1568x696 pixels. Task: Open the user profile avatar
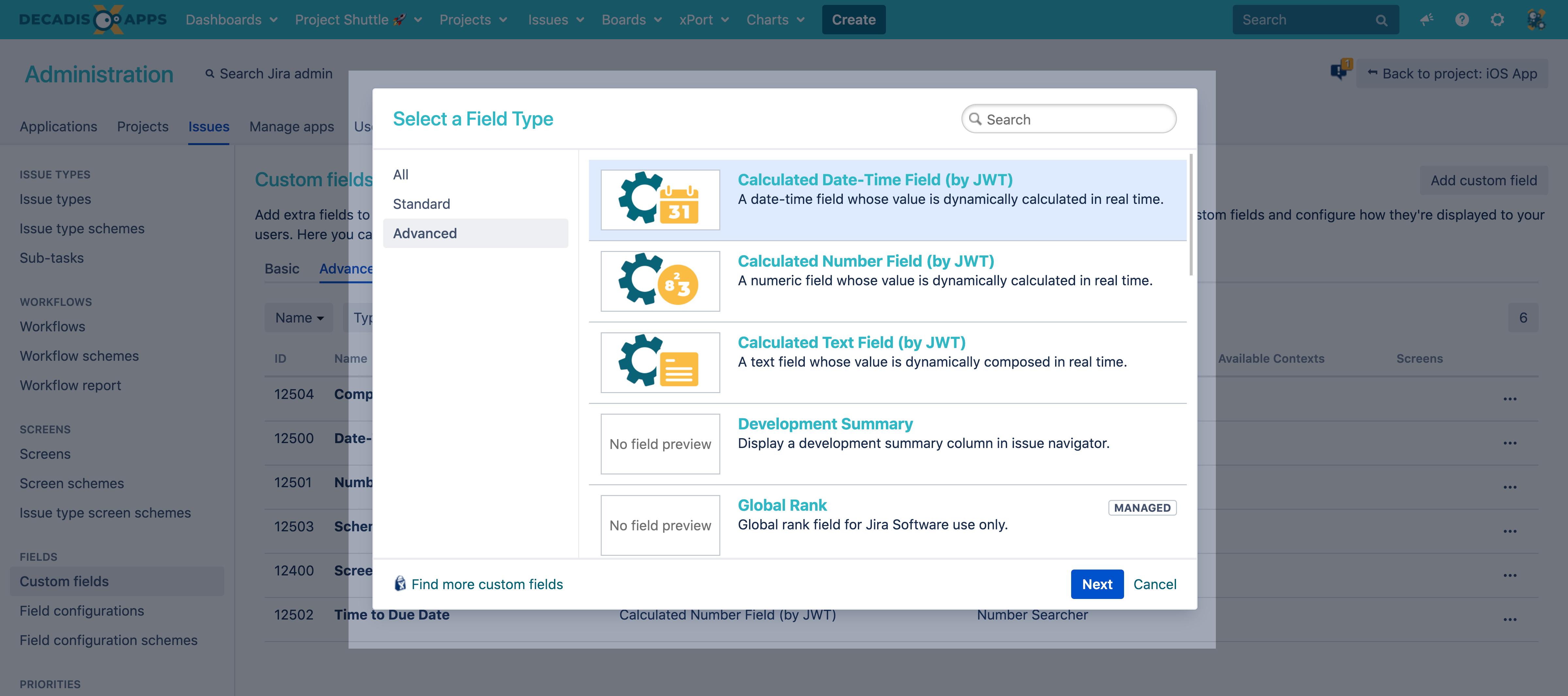[x=1536, y=20]
